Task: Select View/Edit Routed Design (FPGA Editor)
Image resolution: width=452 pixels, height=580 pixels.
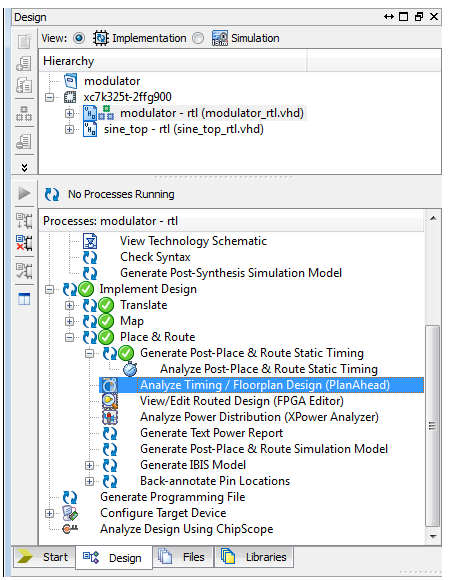Action: [x=242, y=401]
